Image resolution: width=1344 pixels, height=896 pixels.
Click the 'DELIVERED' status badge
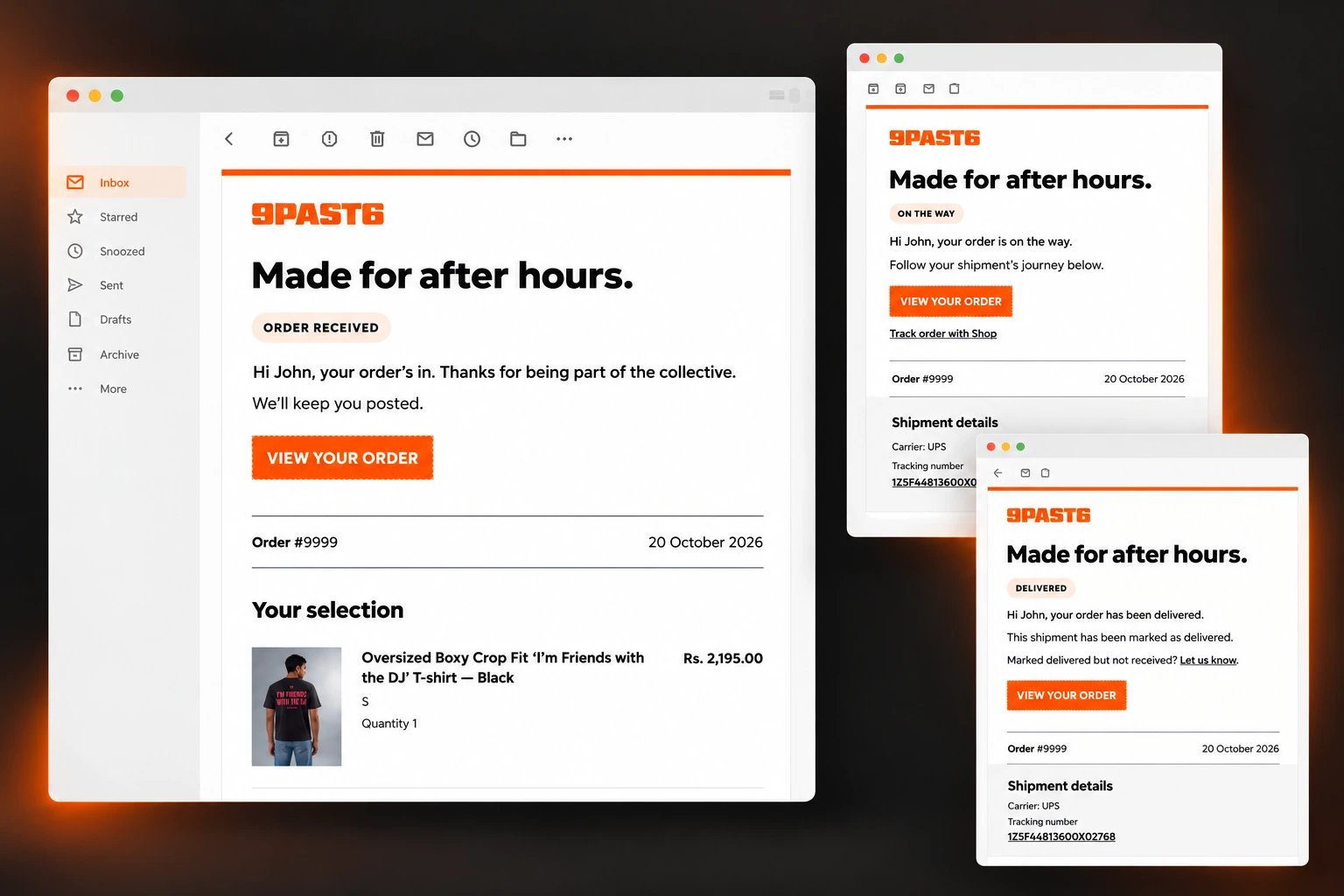pos(1041,588)
